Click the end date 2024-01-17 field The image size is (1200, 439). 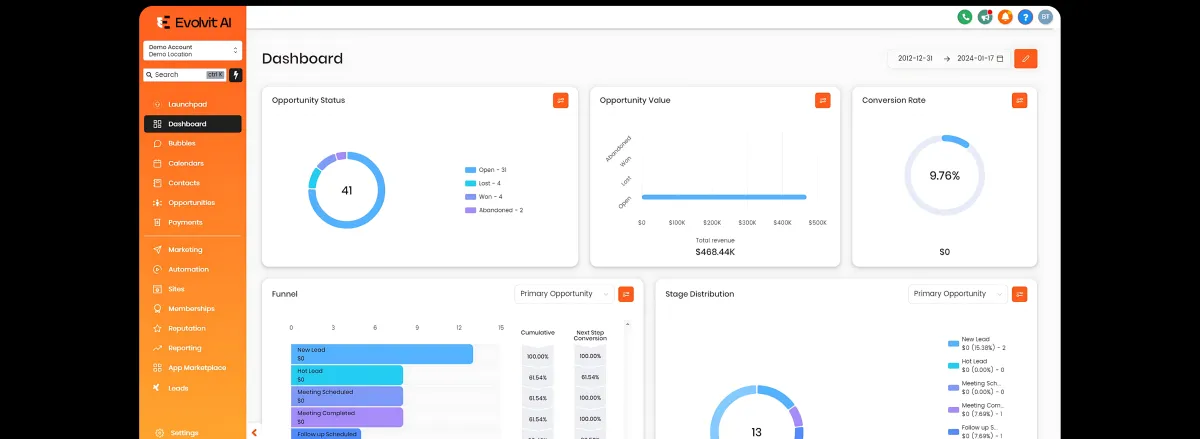(975, 59)
